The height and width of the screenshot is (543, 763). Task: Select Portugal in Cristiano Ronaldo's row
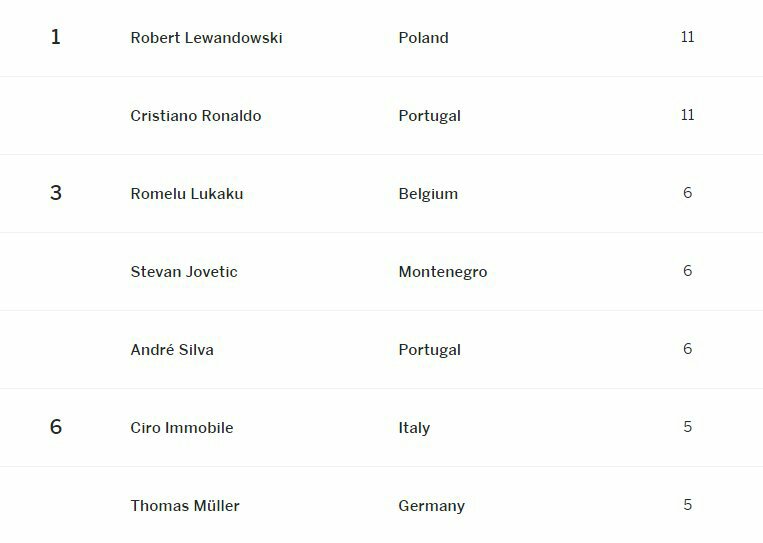click(x=429, y=116)
